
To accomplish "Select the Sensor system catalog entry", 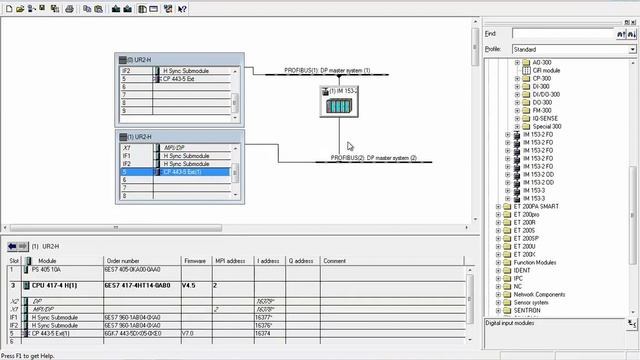I will tap(531, 302).
